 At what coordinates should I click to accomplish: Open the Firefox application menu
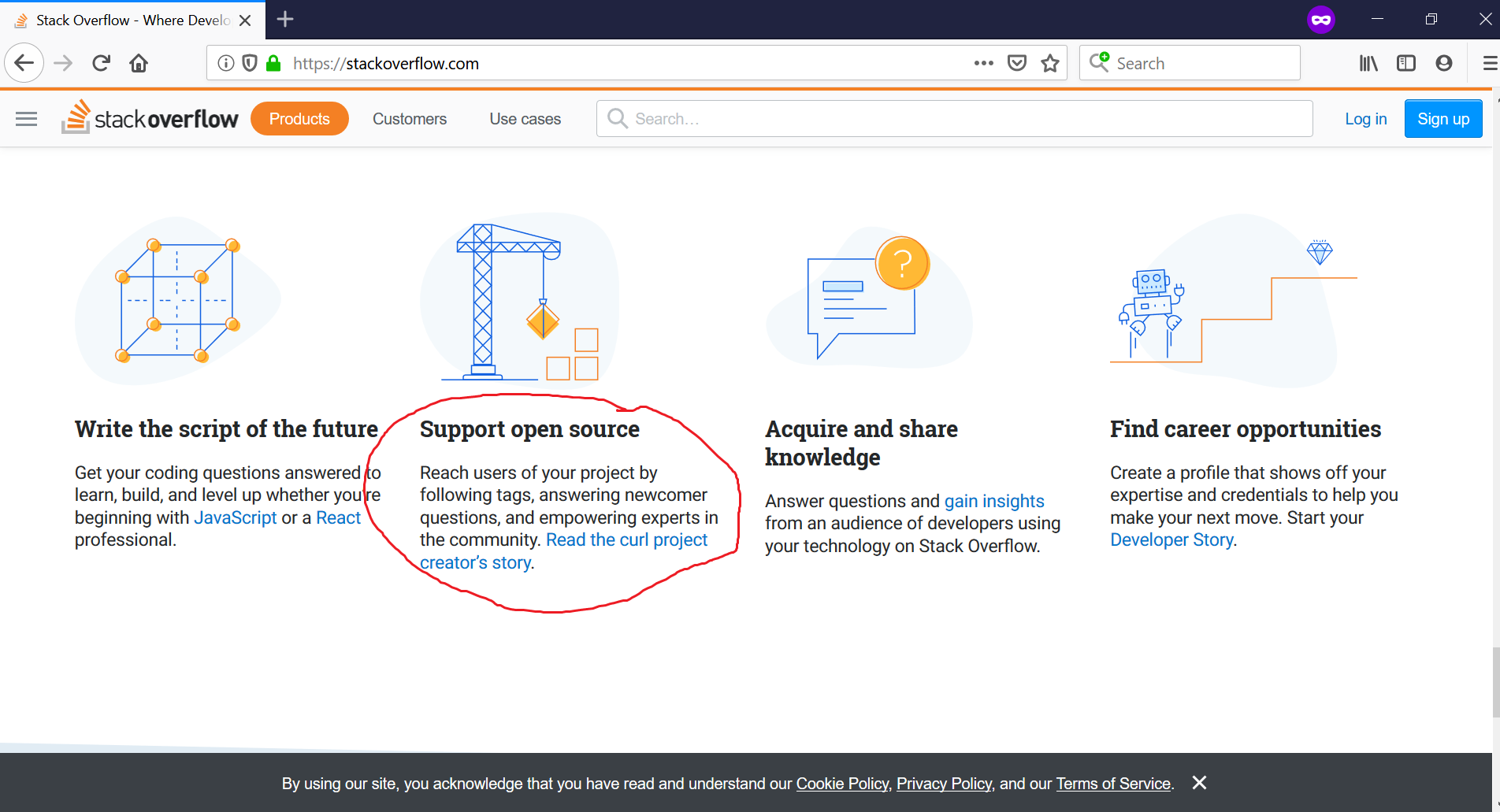click(x=1489, y=63)
